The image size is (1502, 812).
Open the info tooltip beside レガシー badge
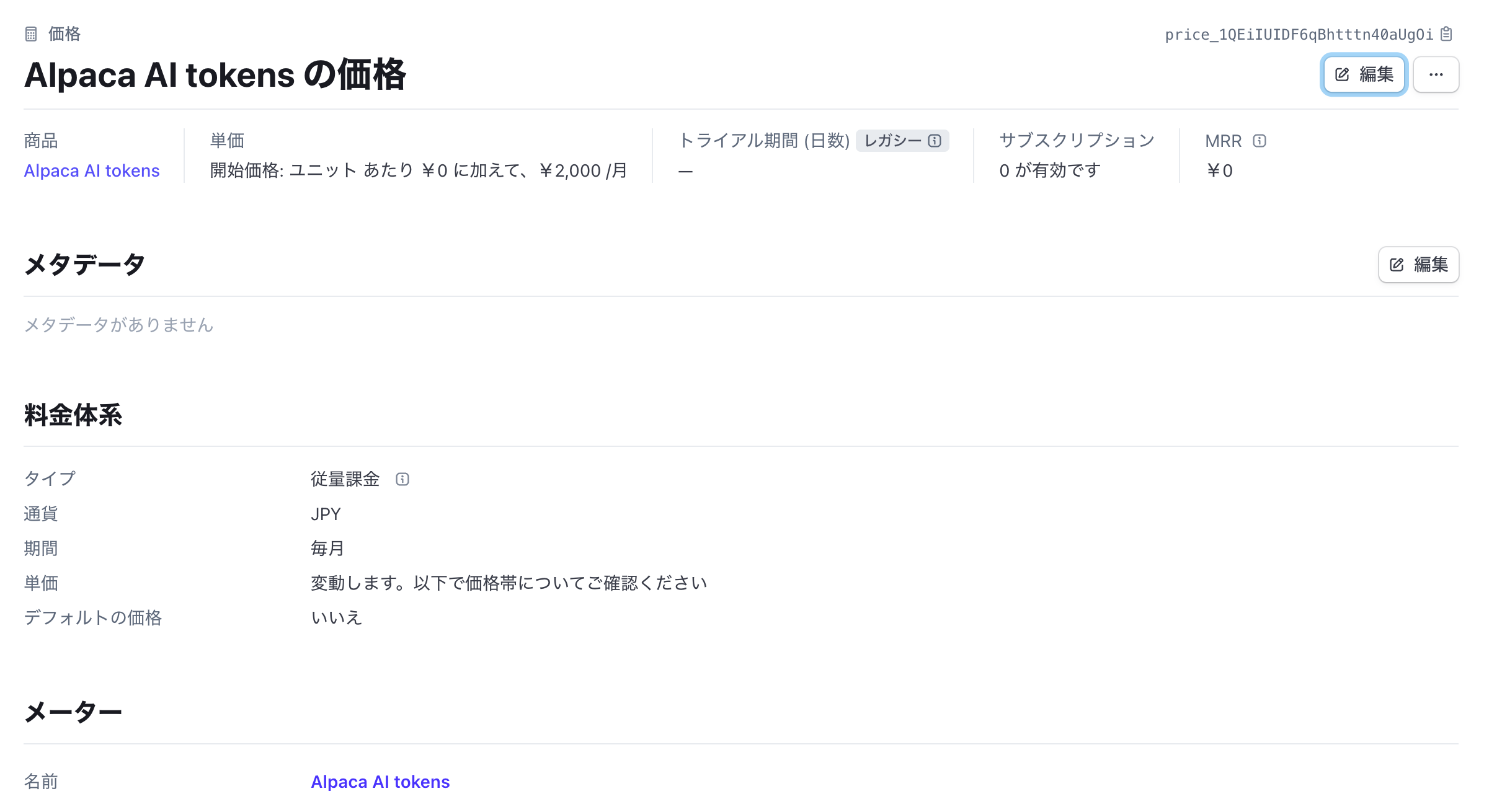[x=935, y=141]
